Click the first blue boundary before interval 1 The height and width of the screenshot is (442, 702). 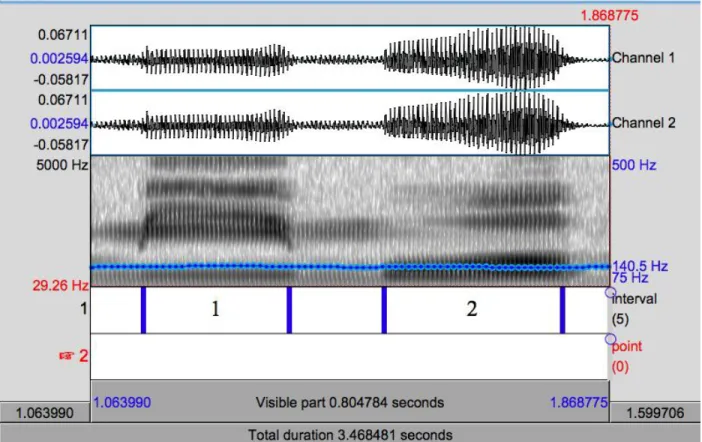pos(143,310)
